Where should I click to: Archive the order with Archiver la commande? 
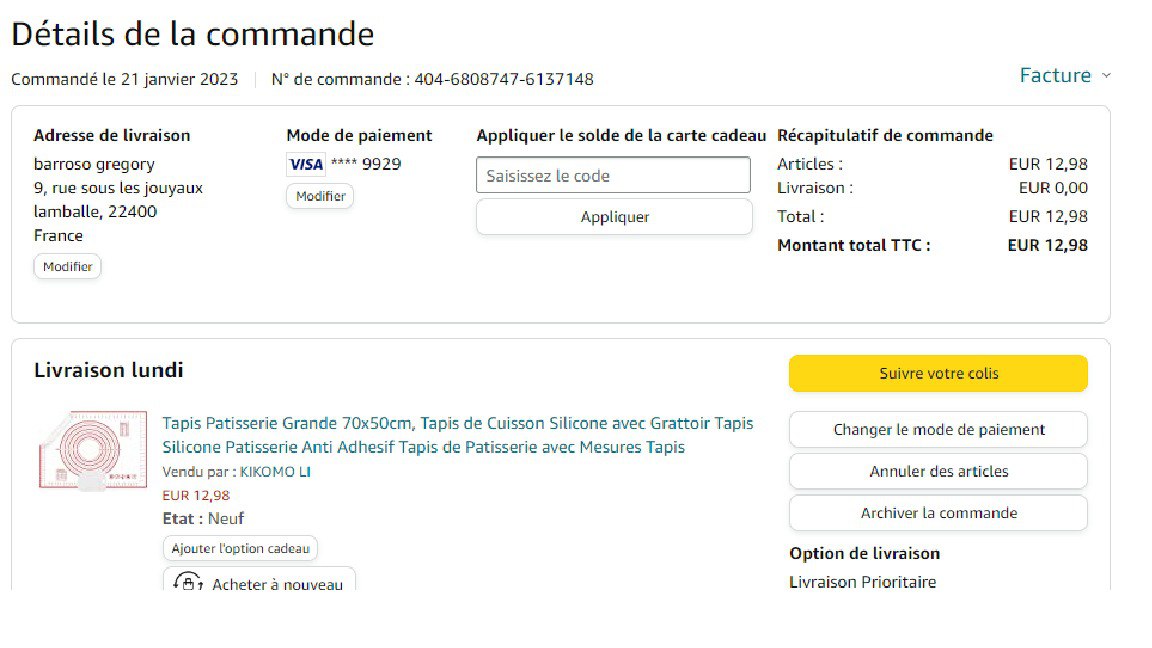(x=938, y=513)
